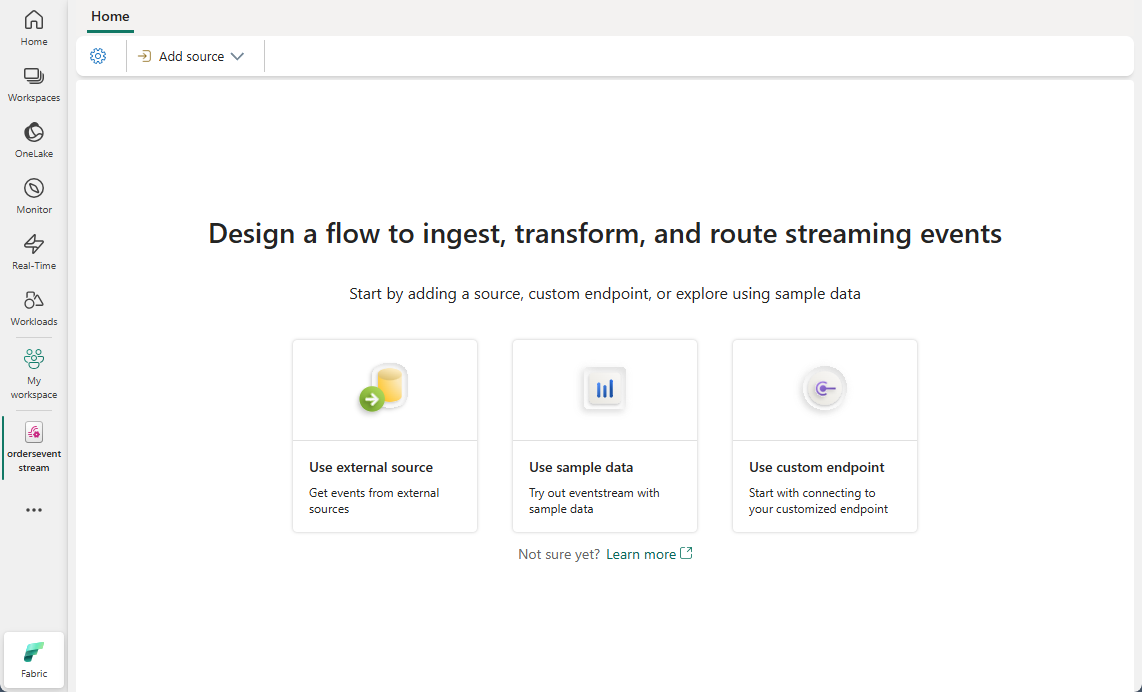
Task: Open the Real-Time hub
Action: pos(34,252)
